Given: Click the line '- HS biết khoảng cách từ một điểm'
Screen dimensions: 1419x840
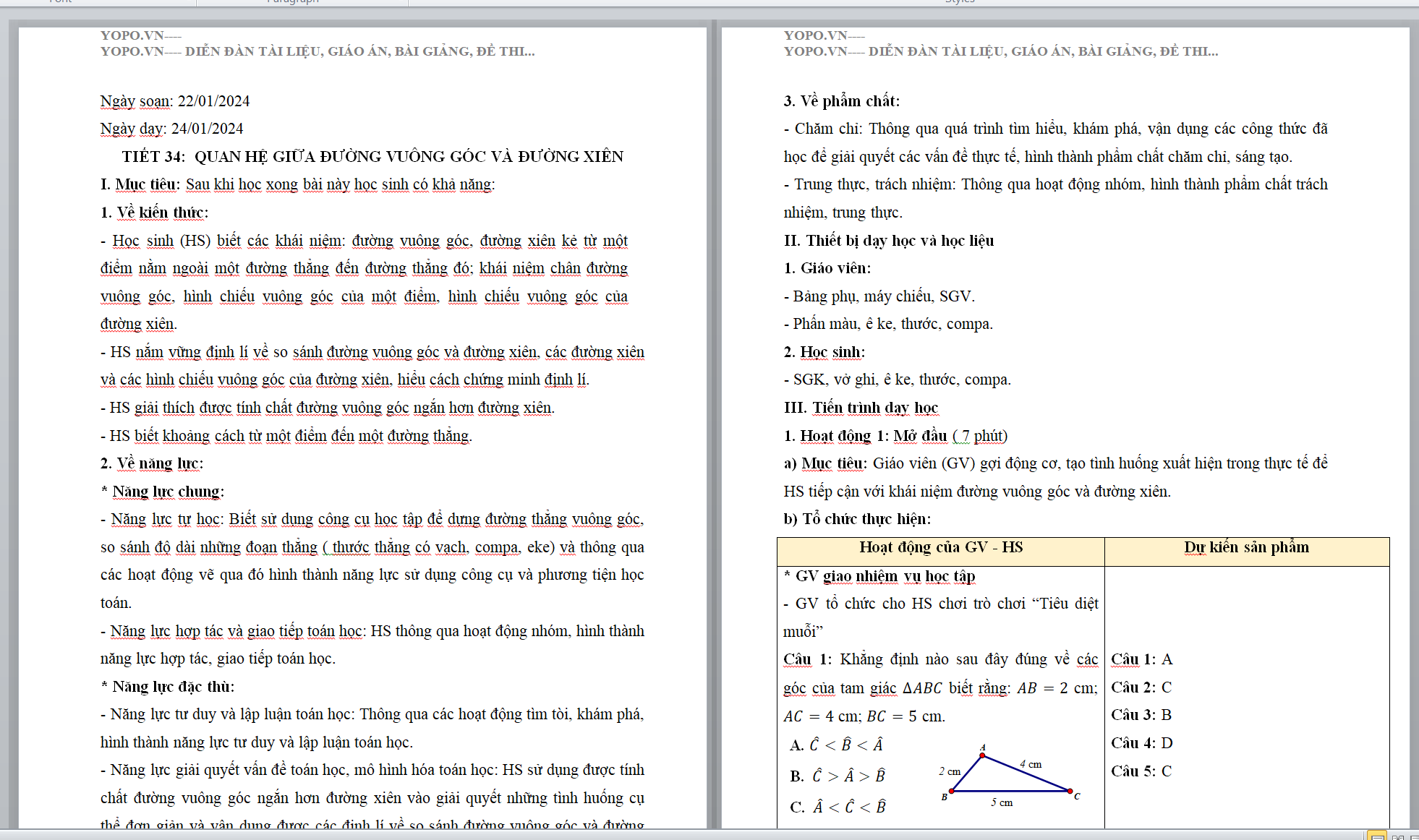Looking at the screenshot, I should click(x=286, y=436).
